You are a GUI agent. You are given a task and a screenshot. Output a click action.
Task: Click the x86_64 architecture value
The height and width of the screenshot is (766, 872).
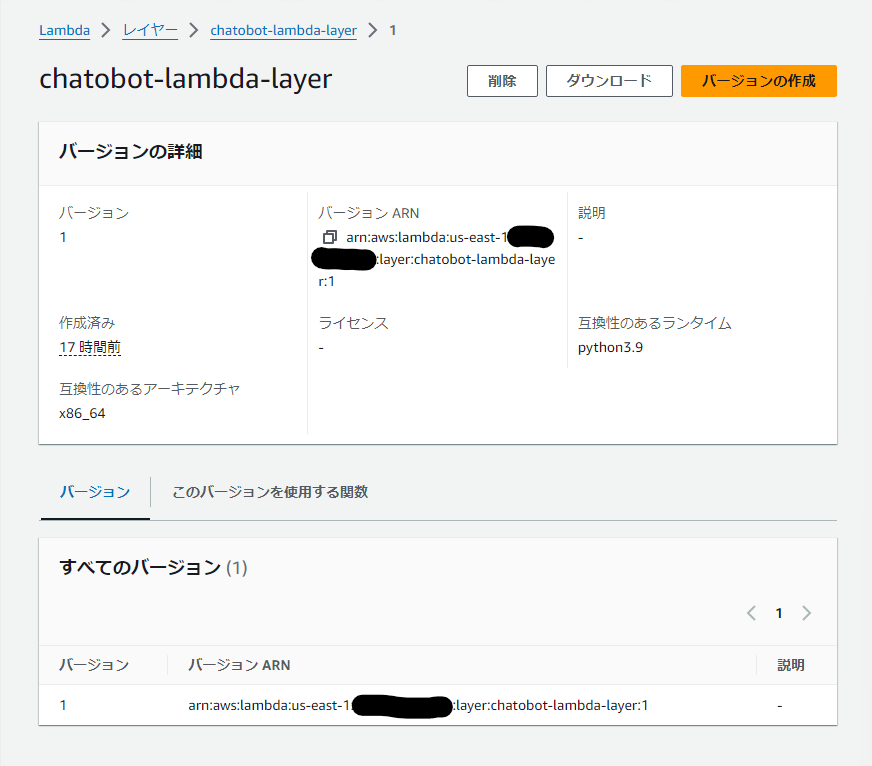coord(82,413)
